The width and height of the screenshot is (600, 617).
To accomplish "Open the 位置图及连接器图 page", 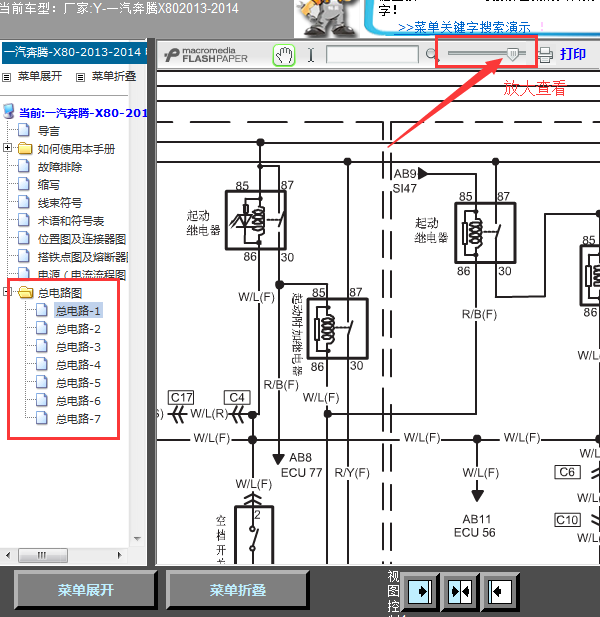I will tap(82, 239).
